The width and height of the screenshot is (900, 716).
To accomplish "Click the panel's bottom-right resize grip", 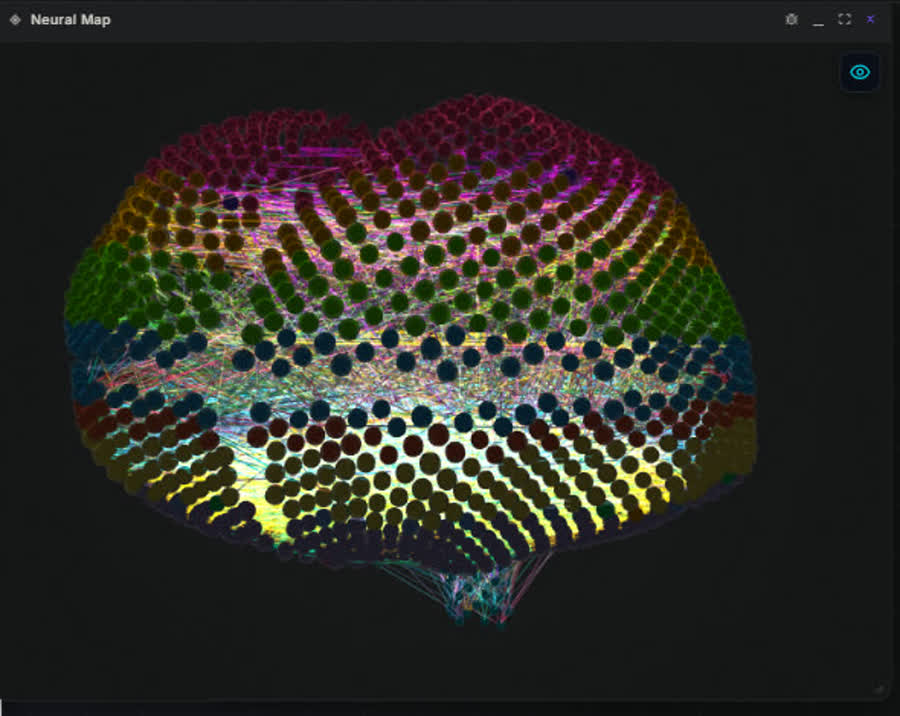I will pos(880,689).
